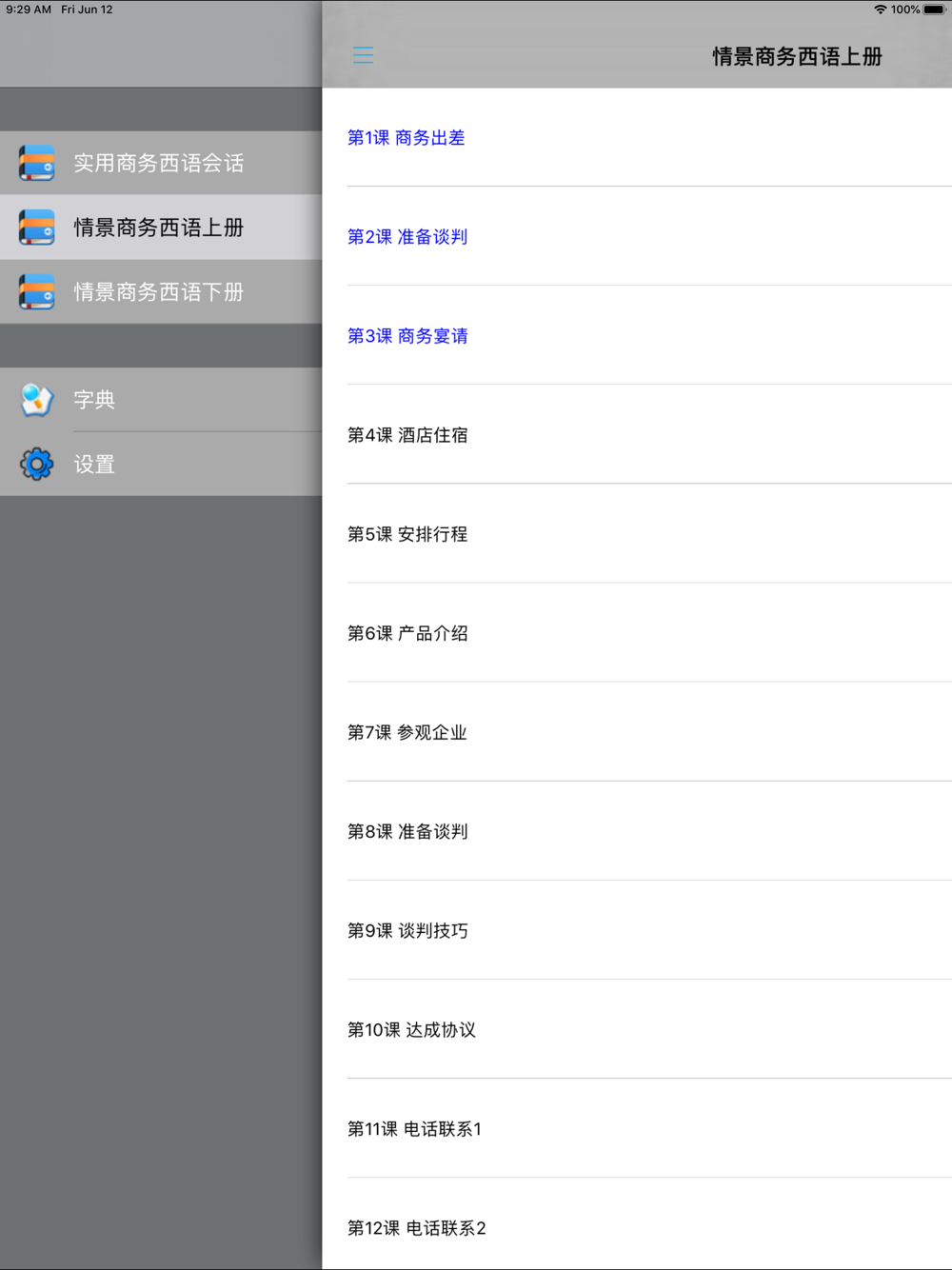Click the 实用商务西语会话 book icon
The image size is (952, 1270).
(x=37, y=163)
